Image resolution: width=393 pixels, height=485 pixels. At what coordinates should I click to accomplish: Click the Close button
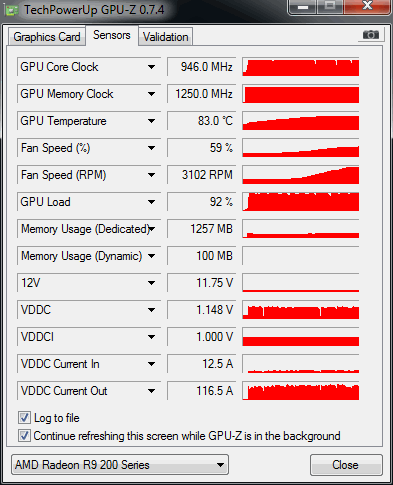click(x=346, y=465)
